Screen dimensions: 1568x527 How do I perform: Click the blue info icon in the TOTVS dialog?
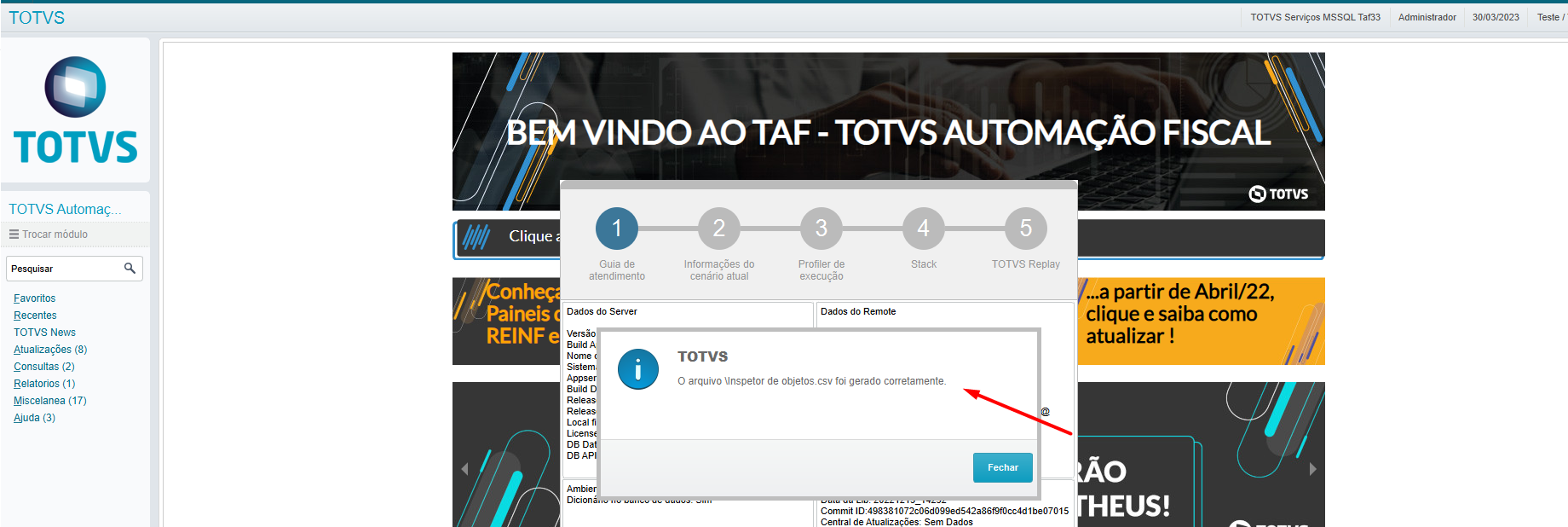tap(638, 369)
